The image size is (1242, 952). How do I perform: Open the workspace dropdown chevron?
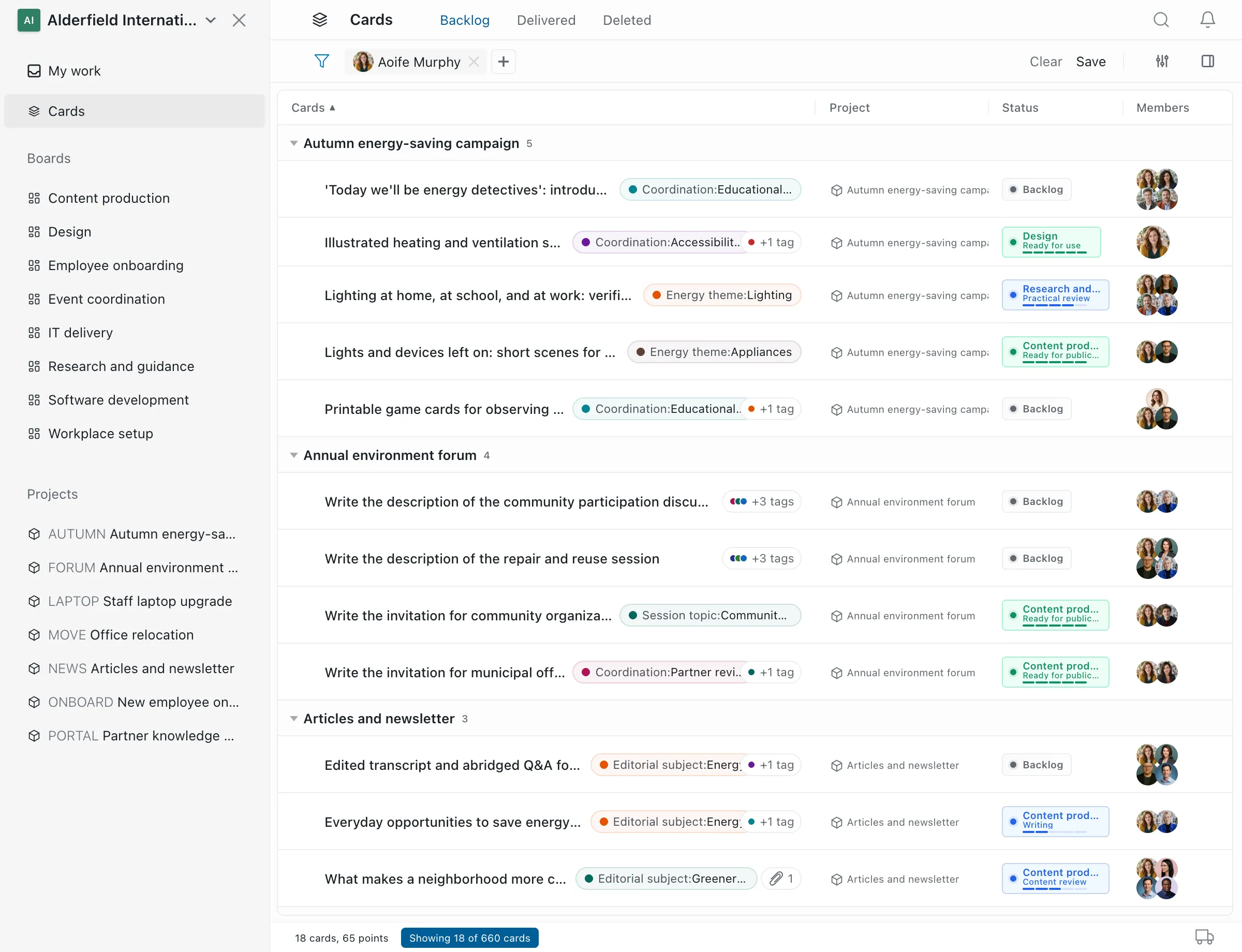(210, 20)
